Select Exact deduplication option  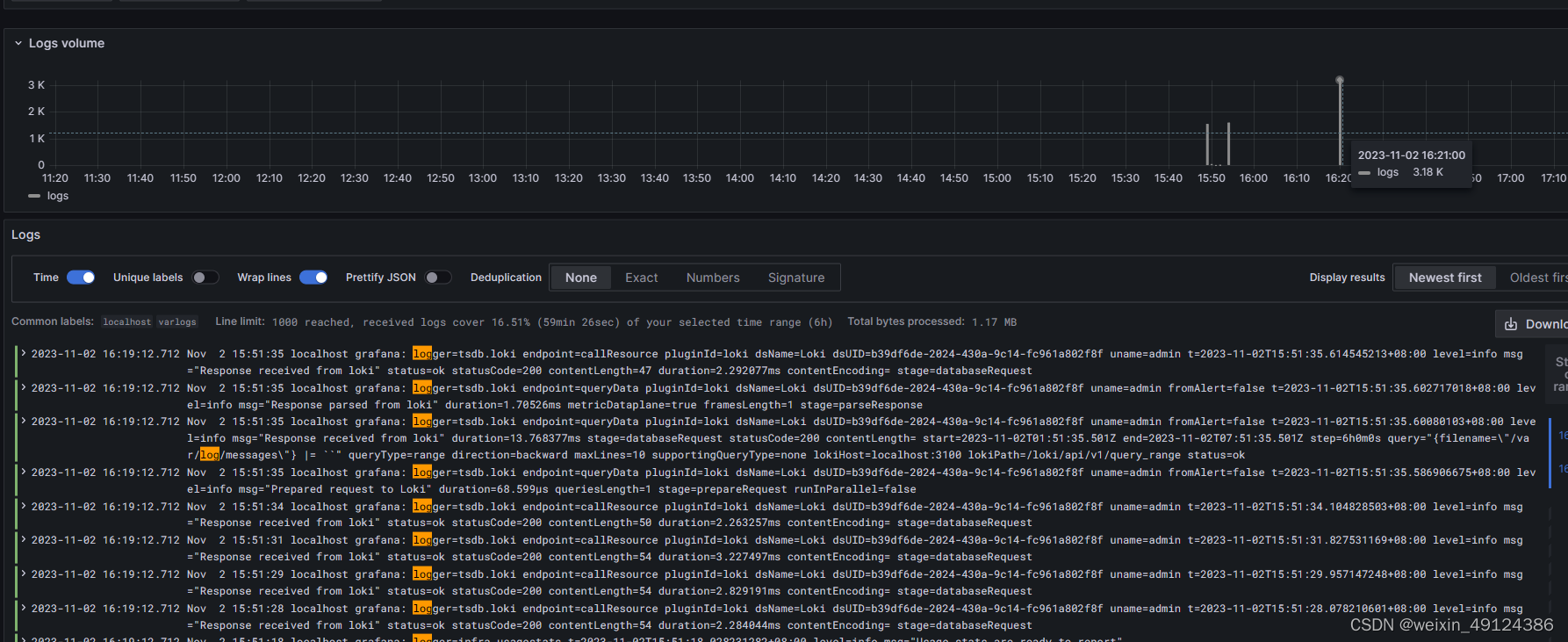pyautogui.click(x=642, y=278)
